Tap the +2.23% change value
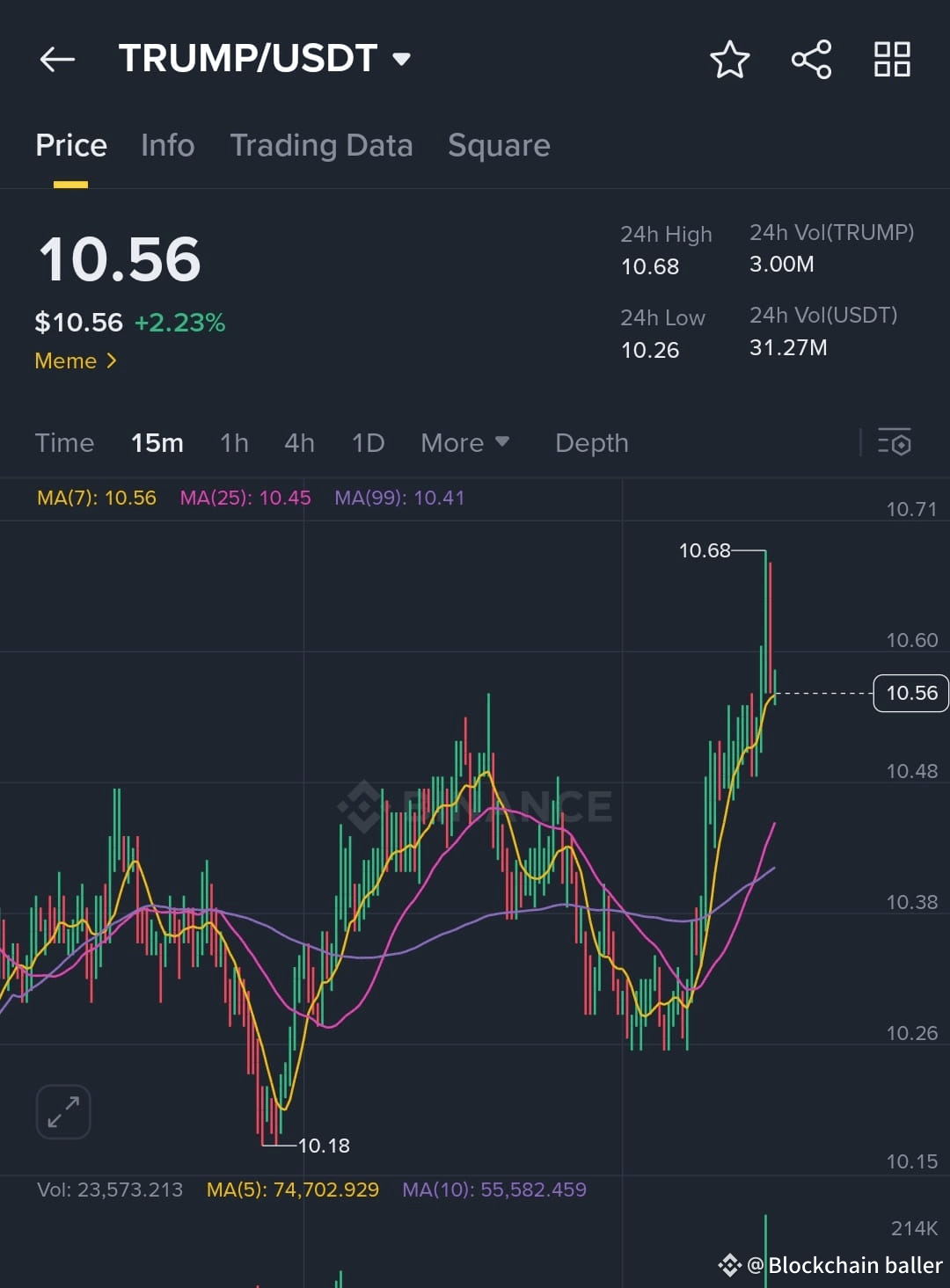The width and height of the screenshot is (950, 1288). (179, 323)
